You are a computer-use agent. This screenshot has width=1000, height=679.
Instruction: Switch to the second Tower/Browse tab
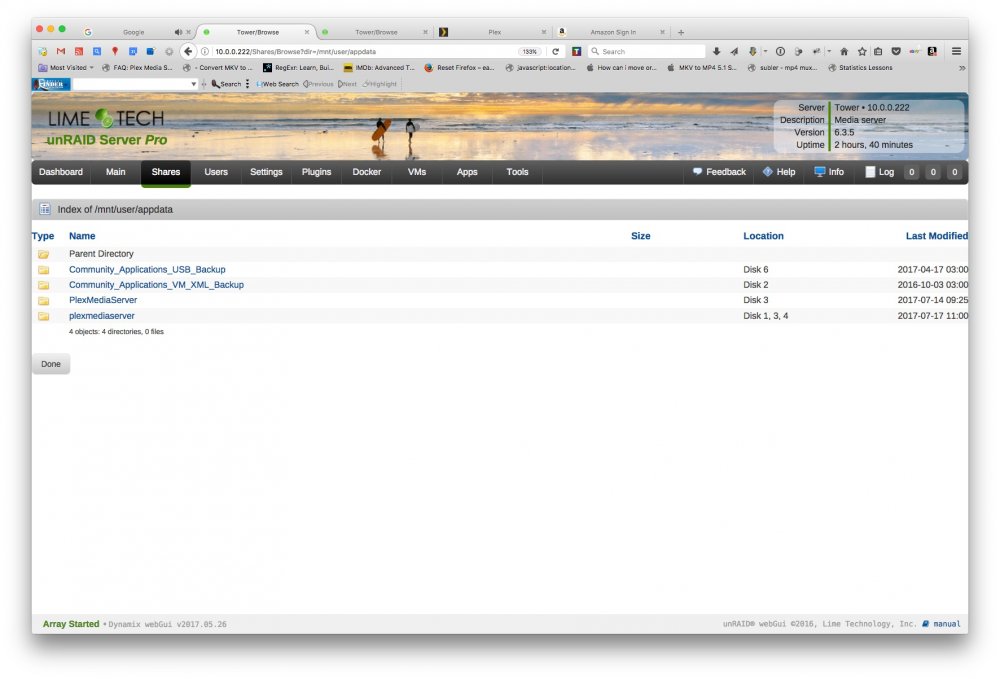coord(376,32)
